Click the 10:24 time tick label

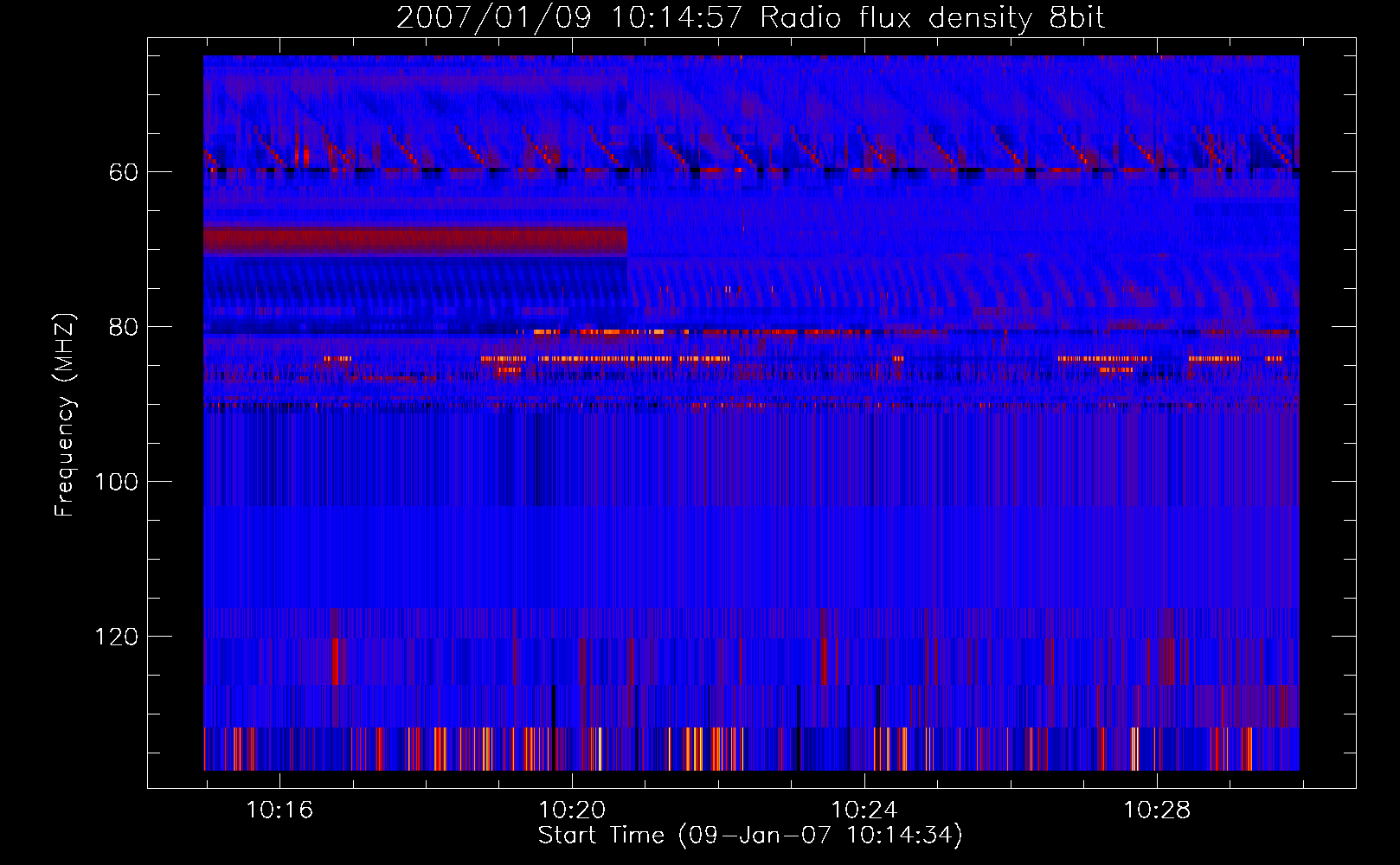click(864, 811)
